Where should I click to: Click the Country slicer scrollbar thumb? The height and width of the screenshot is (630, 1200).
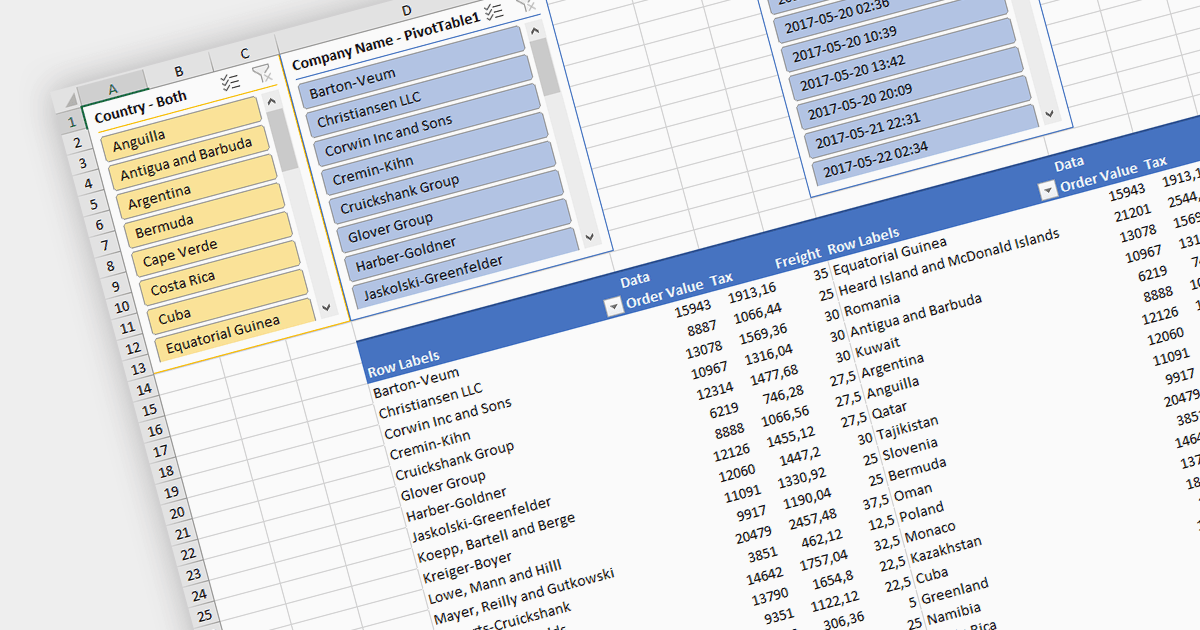point(282,139)
